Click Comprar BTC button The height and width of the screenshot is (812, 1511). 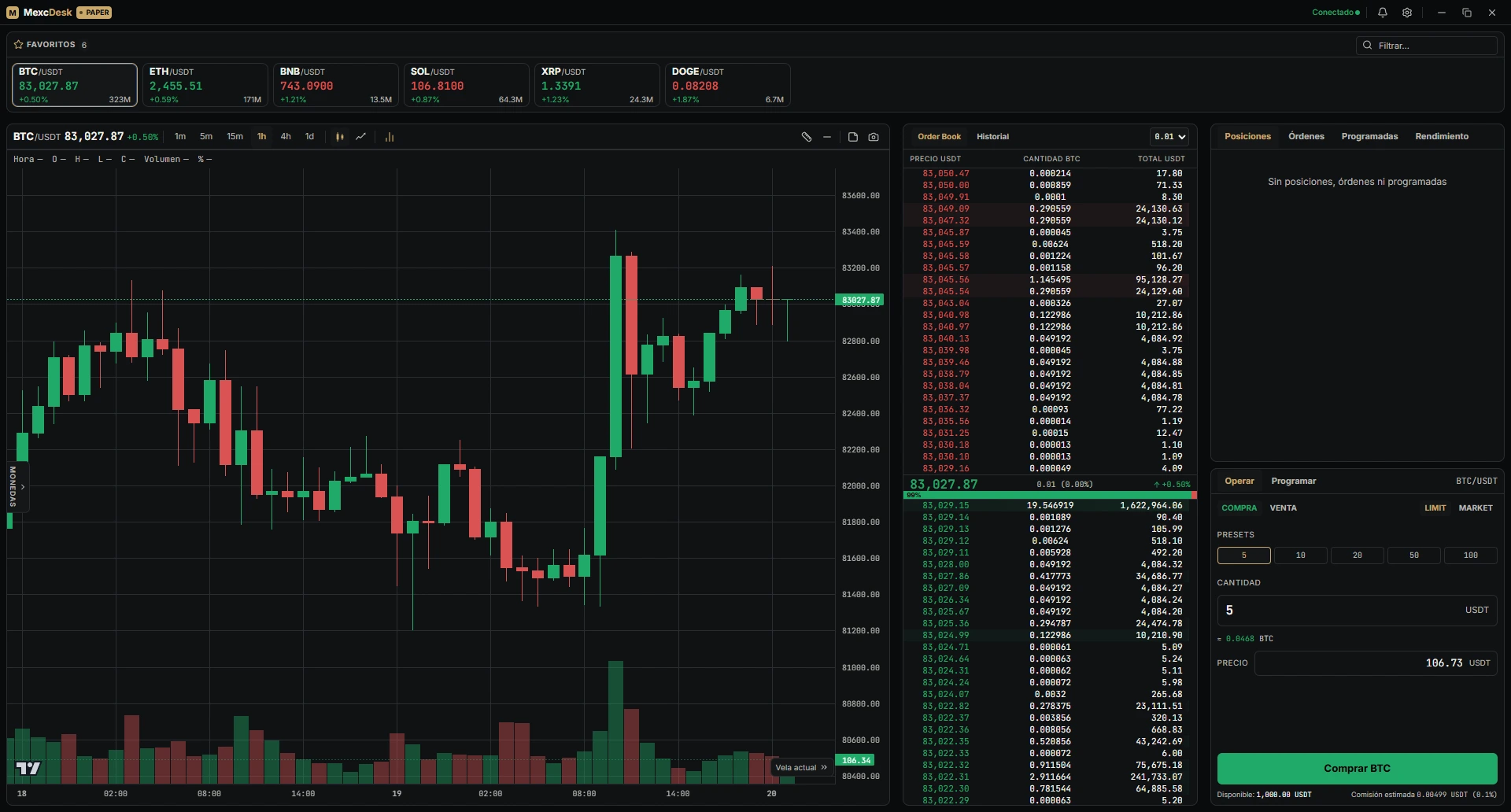click(x=1357, y=769)
